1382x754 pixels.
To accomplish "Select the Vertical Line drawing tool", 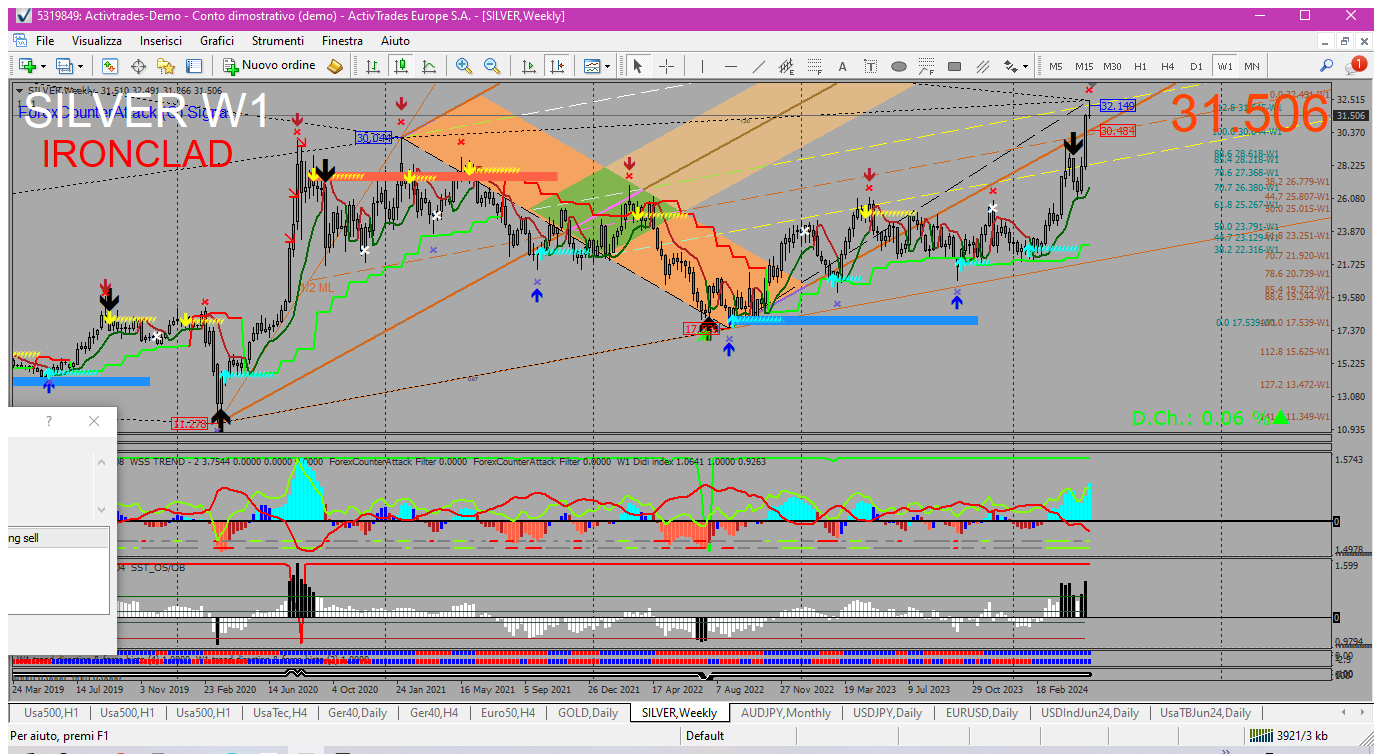I will coord(703,66).
